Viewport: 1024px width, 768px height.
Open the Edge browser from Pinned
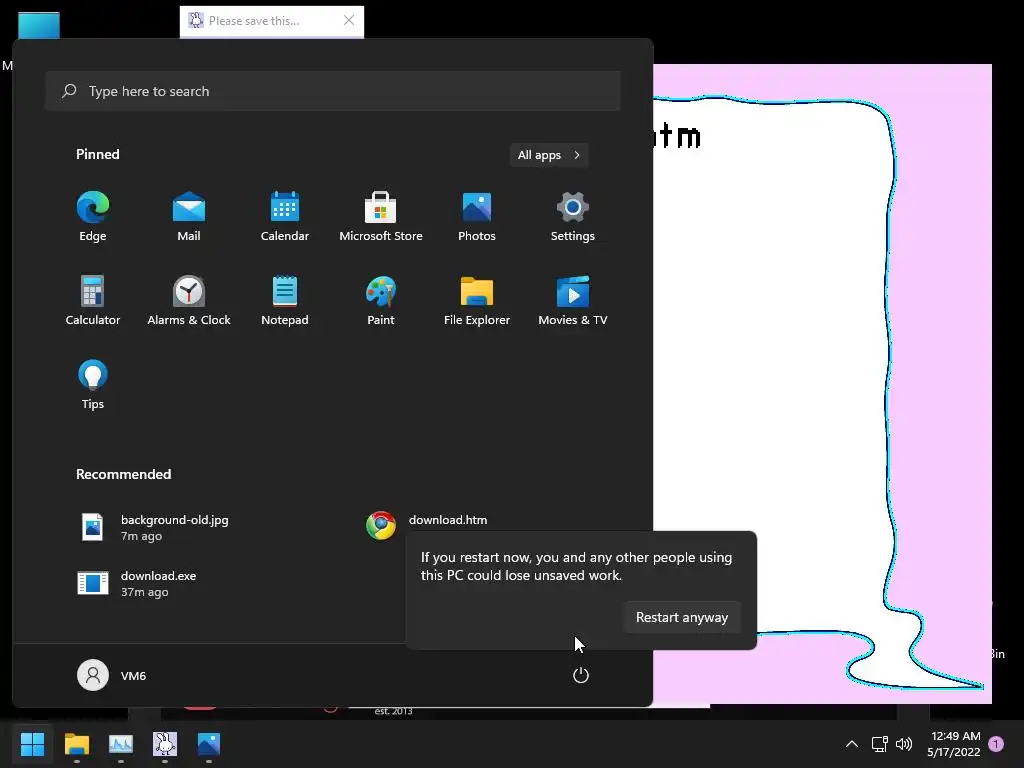(x=93, y=217)
